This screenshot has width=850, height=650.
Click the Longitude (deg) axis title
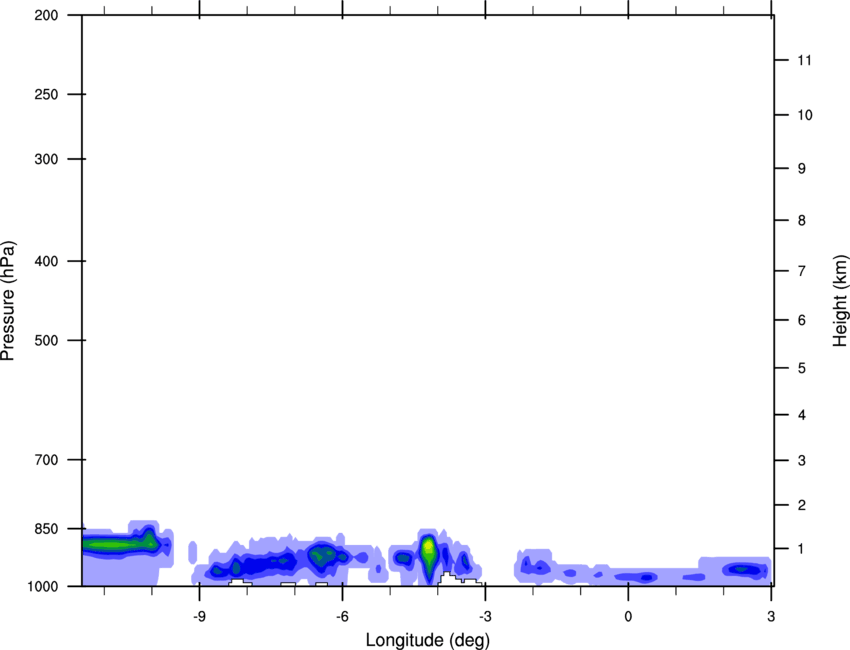[428, 640]
